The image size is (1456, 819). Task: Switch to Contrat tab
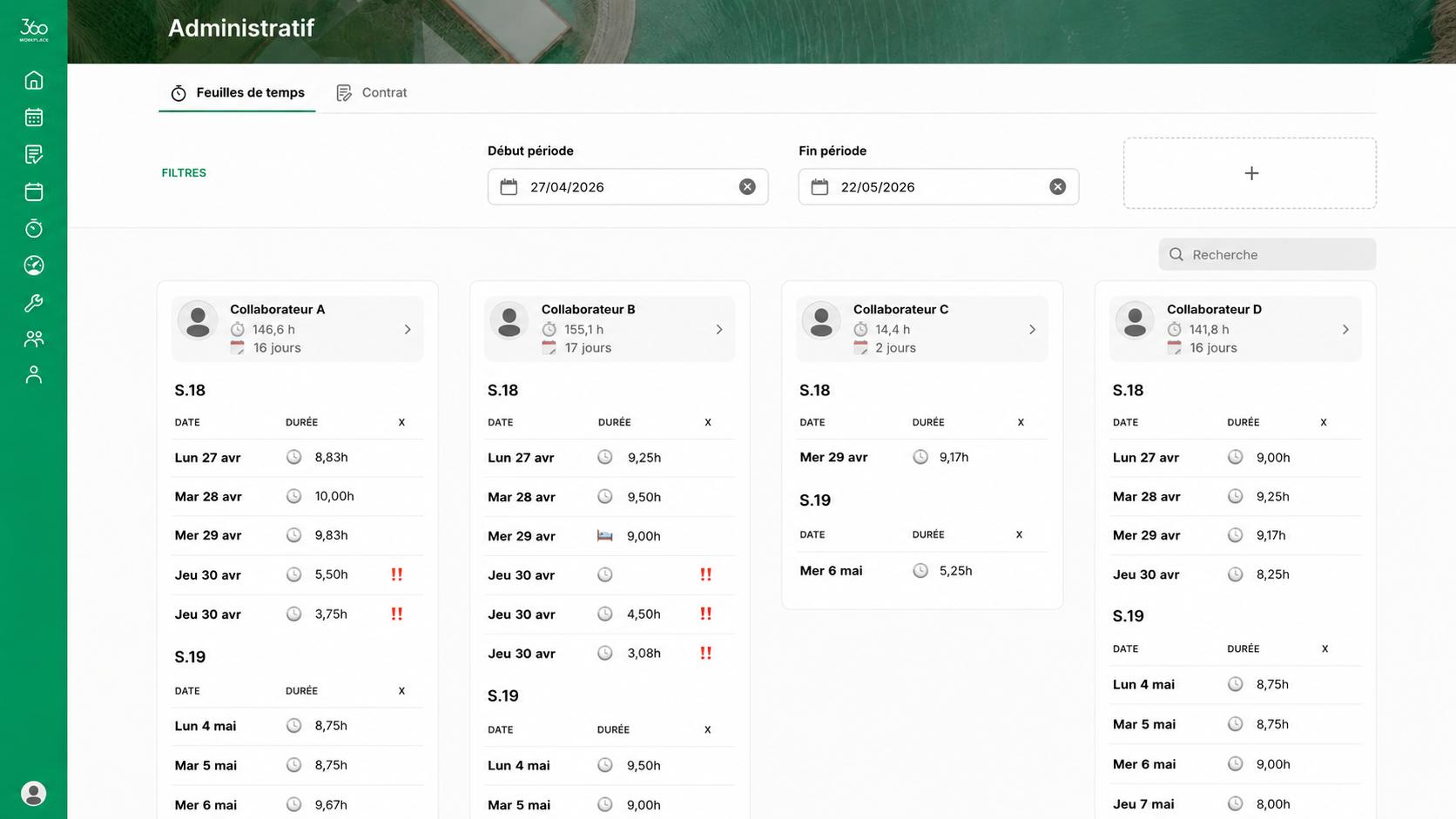point(372,92)
